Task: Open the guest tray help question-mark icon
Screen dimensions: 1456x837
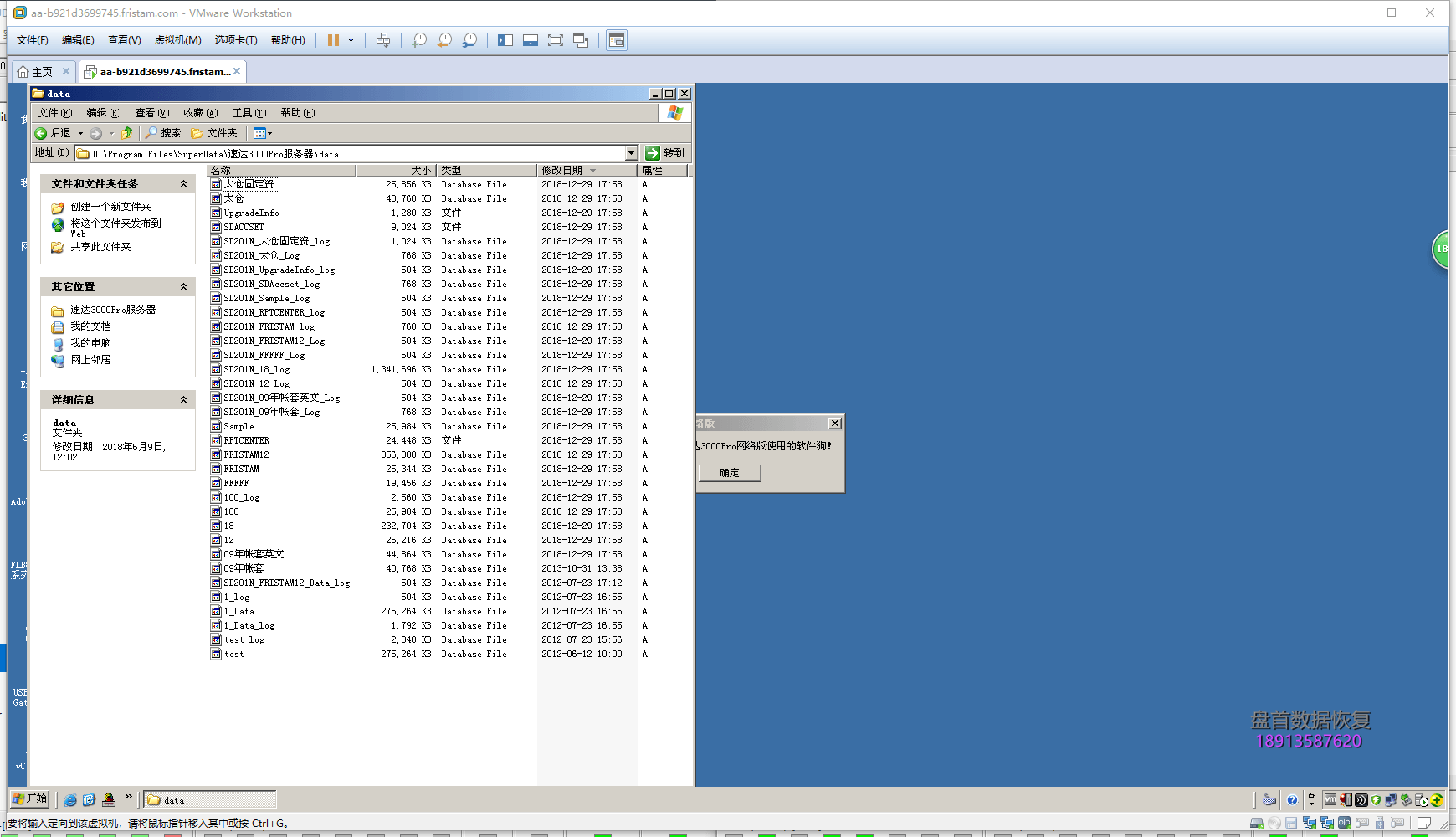Action: point(1292,800)
